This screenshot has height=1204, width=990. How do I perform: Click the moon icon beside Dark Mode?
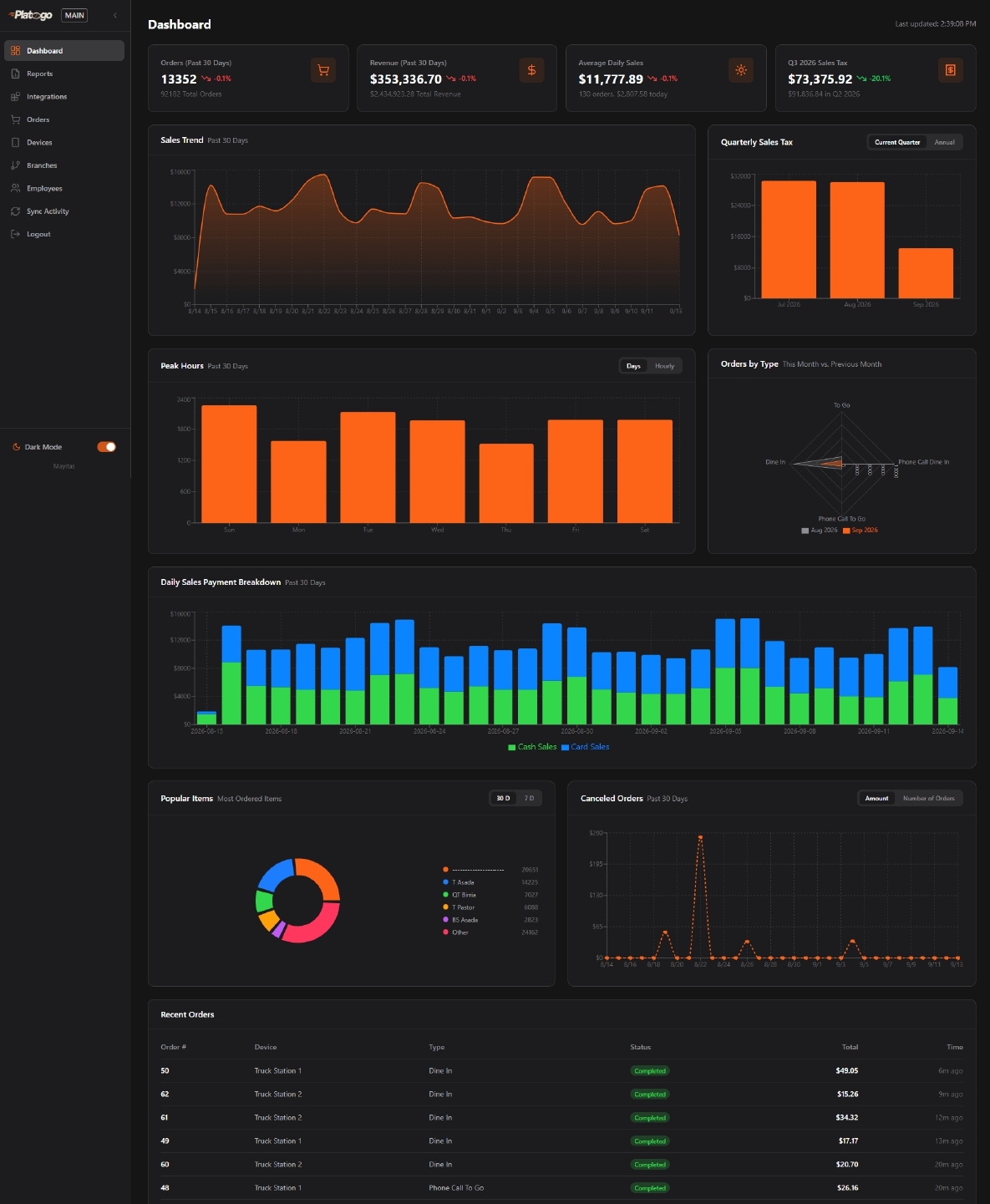pyautogui.click(x=16, y=447)
